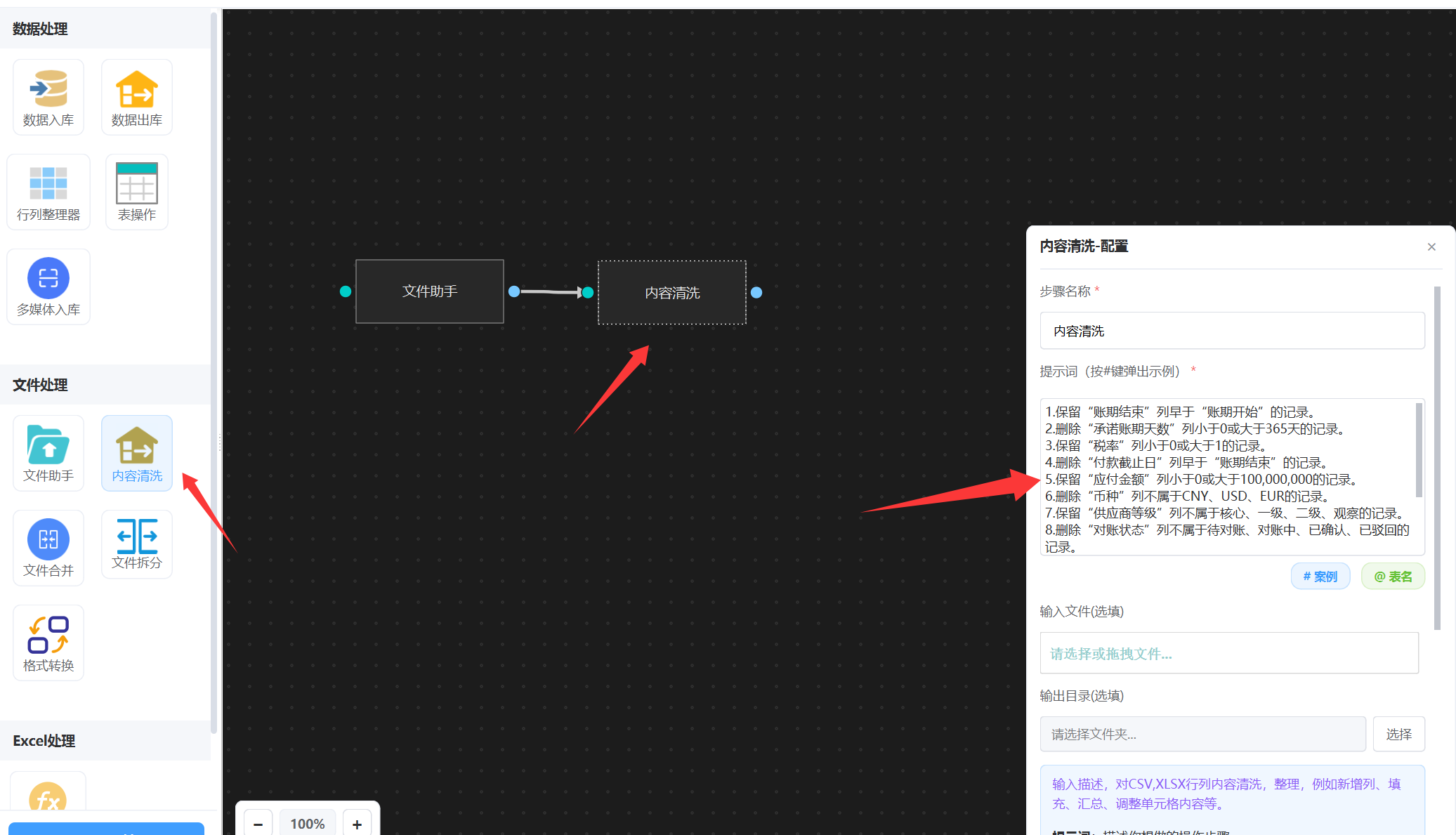Select the 文件助手 node on canvas
The width and height of the screenshot is (1456, 835).
[x=430, y=291]
